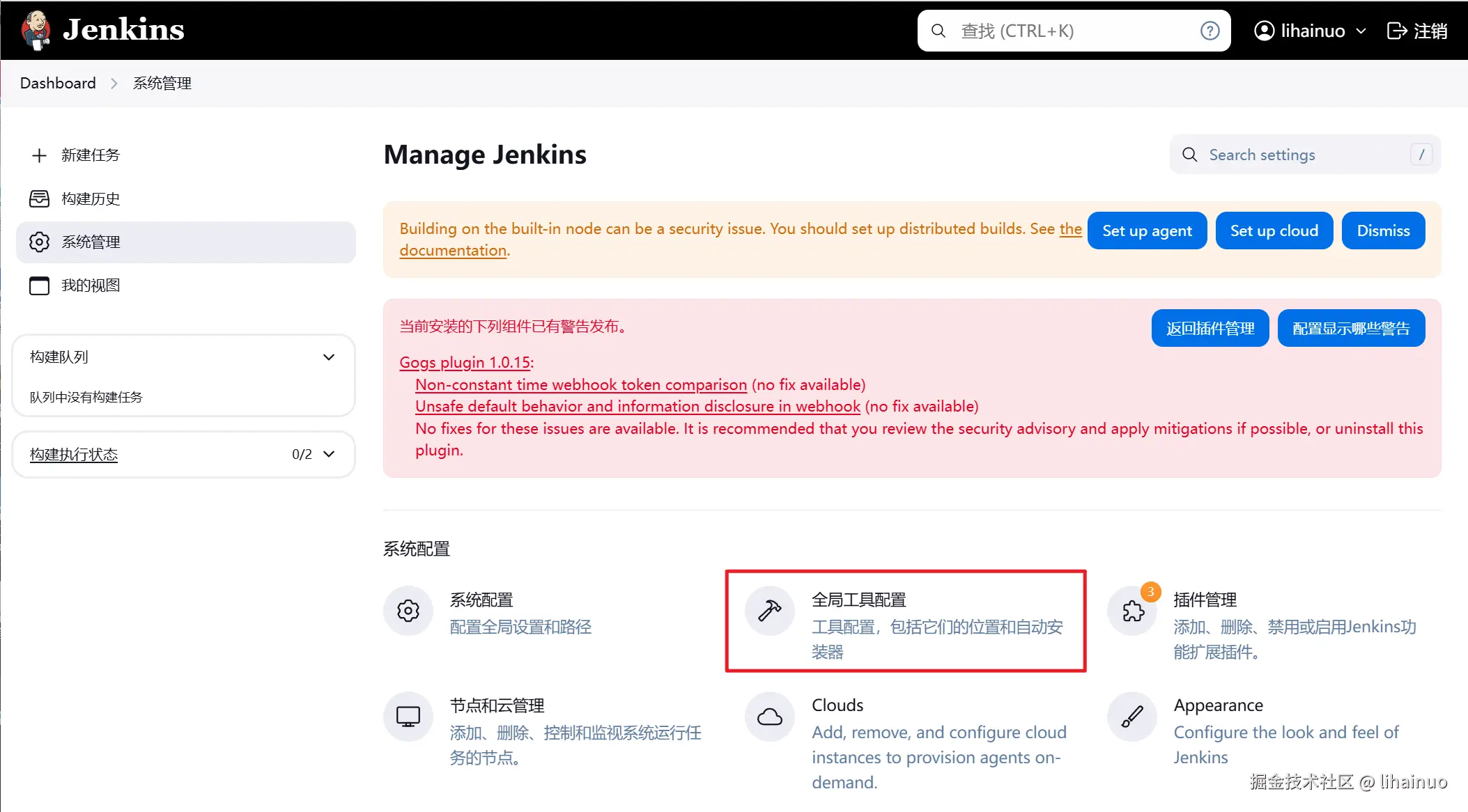Select the 节点和云管理 monitor icon

click(408, 716)
